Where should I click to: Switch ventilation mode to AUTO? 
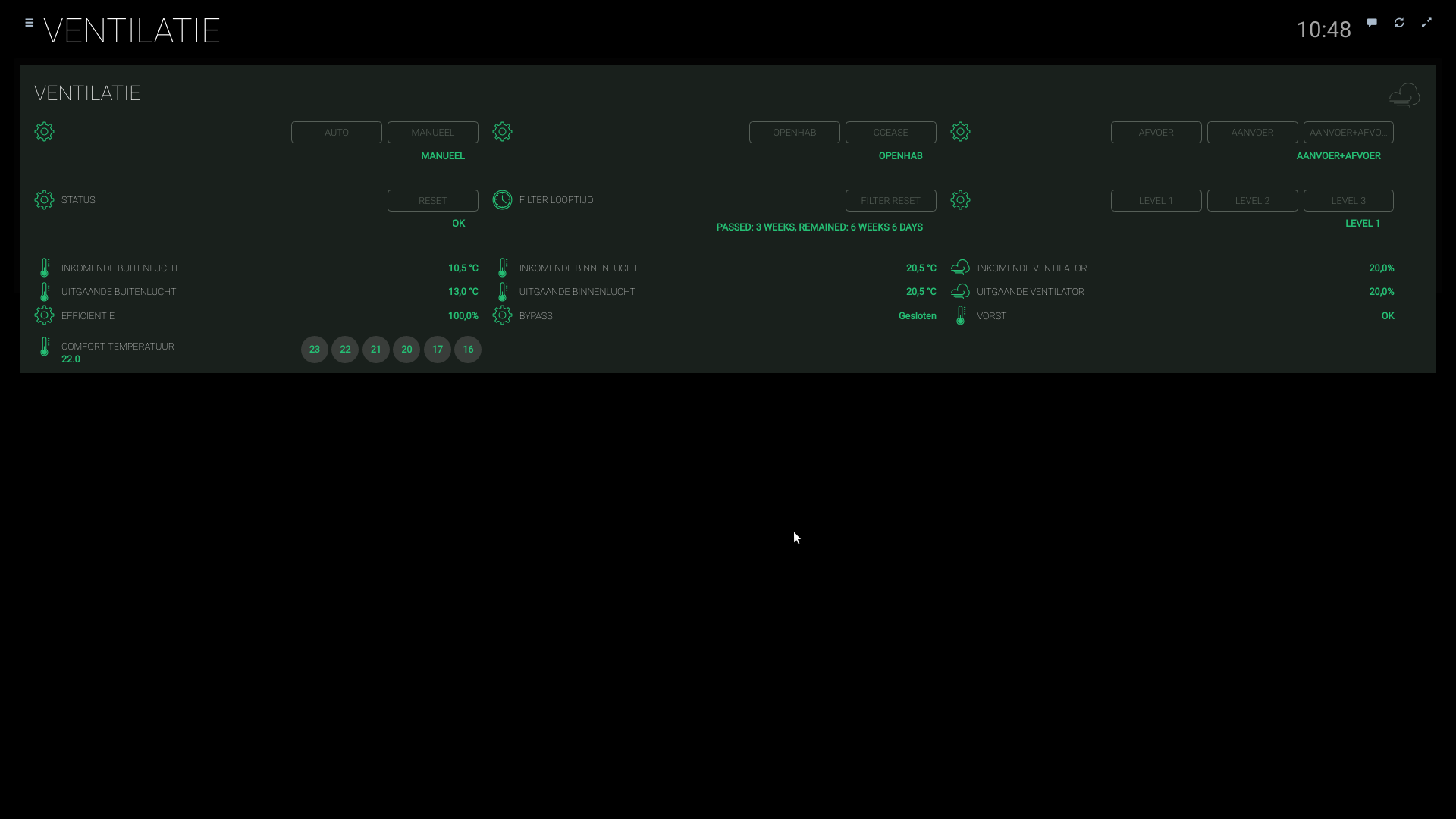pyautogui.click(x=336, y=132)
